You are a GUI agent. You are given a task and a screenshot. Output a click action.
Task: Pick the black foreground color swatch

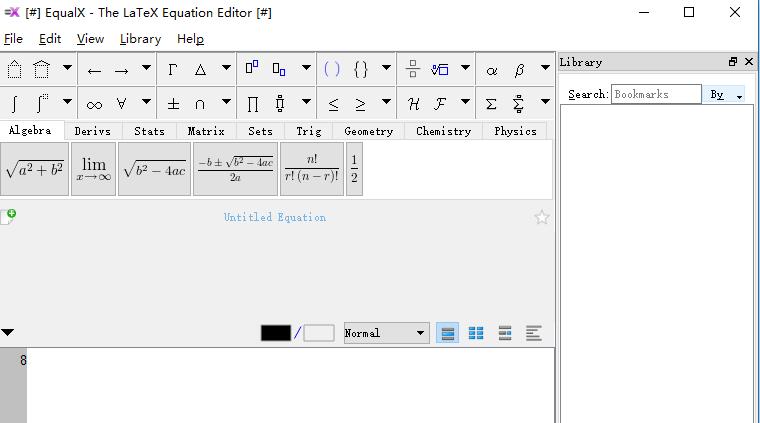[276, 333]
